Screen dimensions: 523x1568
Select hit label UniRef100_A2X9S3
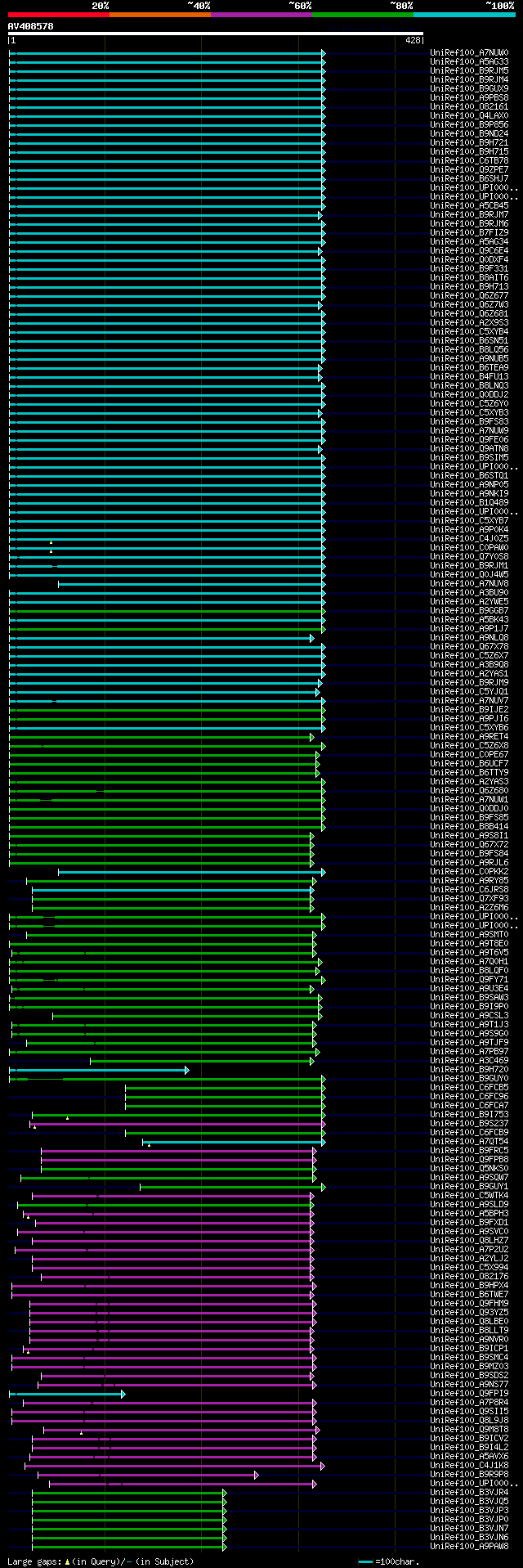click(x=469, y=322)
